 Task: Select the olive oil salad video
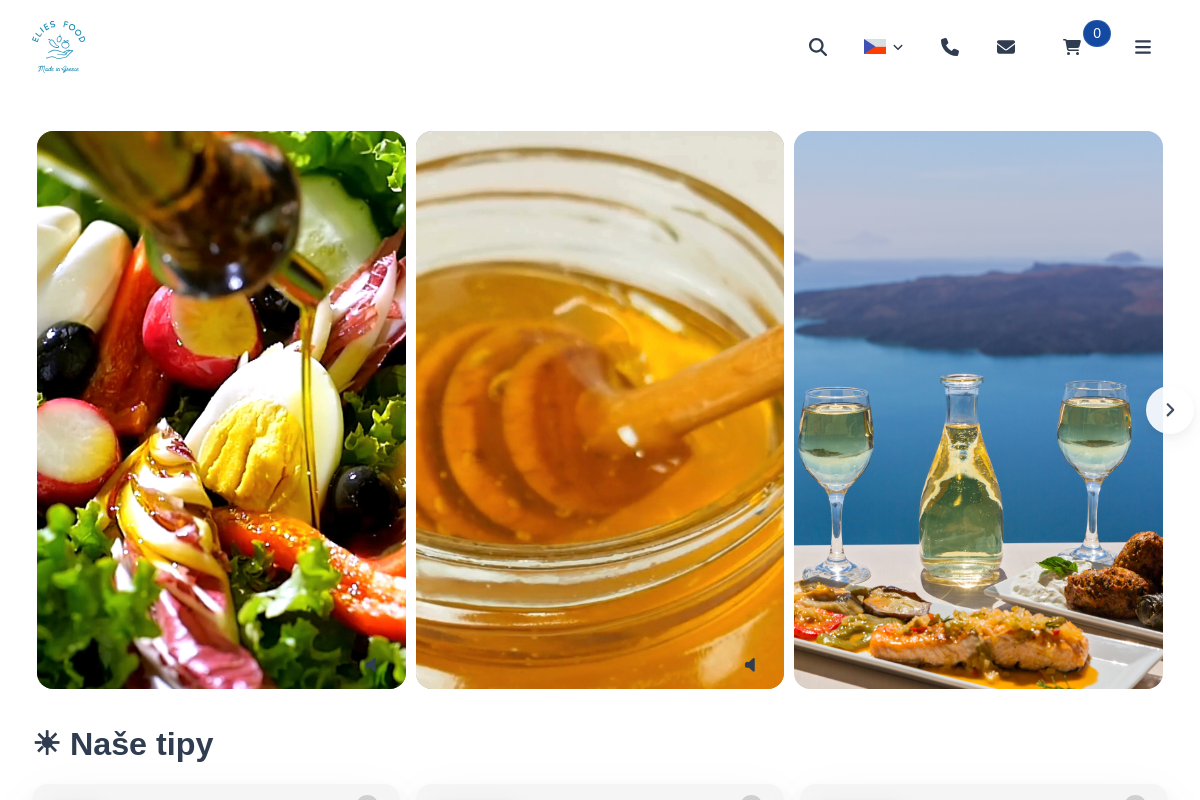(x=221, y=410)
